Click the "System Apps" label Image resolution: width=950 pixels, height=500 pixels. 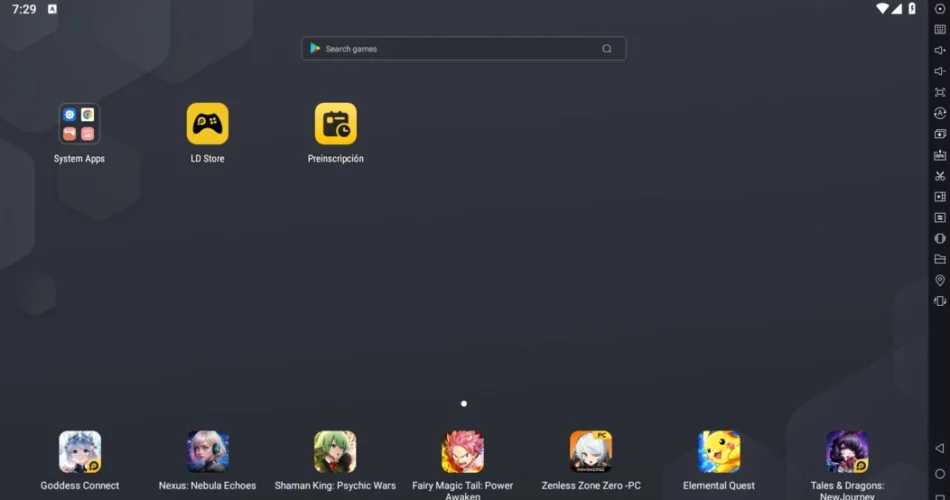[x=79, y=159]
